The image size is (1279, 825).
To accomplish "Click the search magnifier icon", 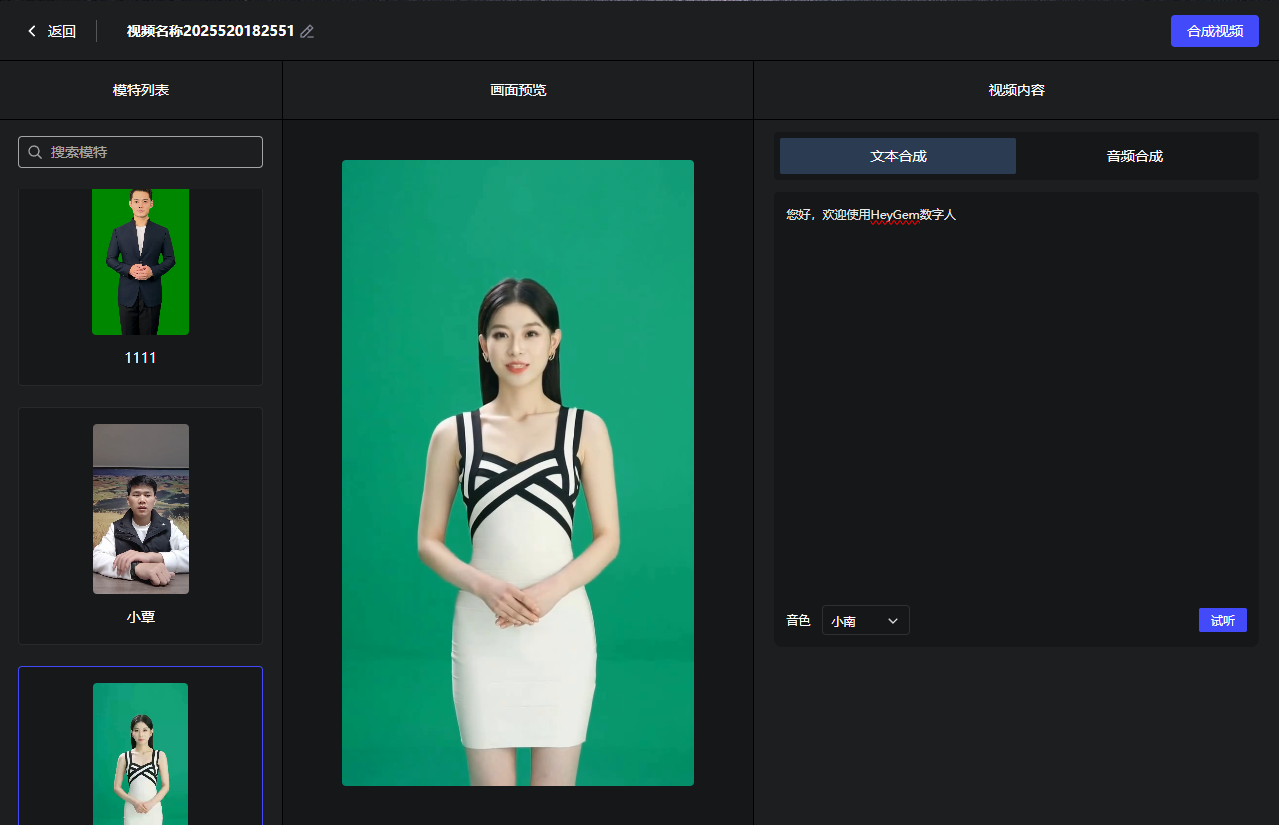I will click(x=35, y=152).
